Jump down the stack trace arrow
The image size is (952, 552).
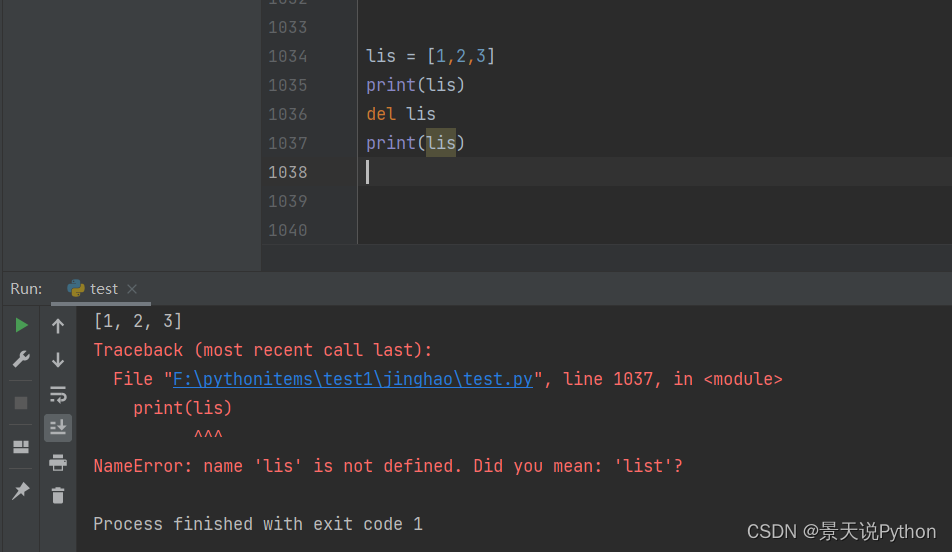coord(58,360)
